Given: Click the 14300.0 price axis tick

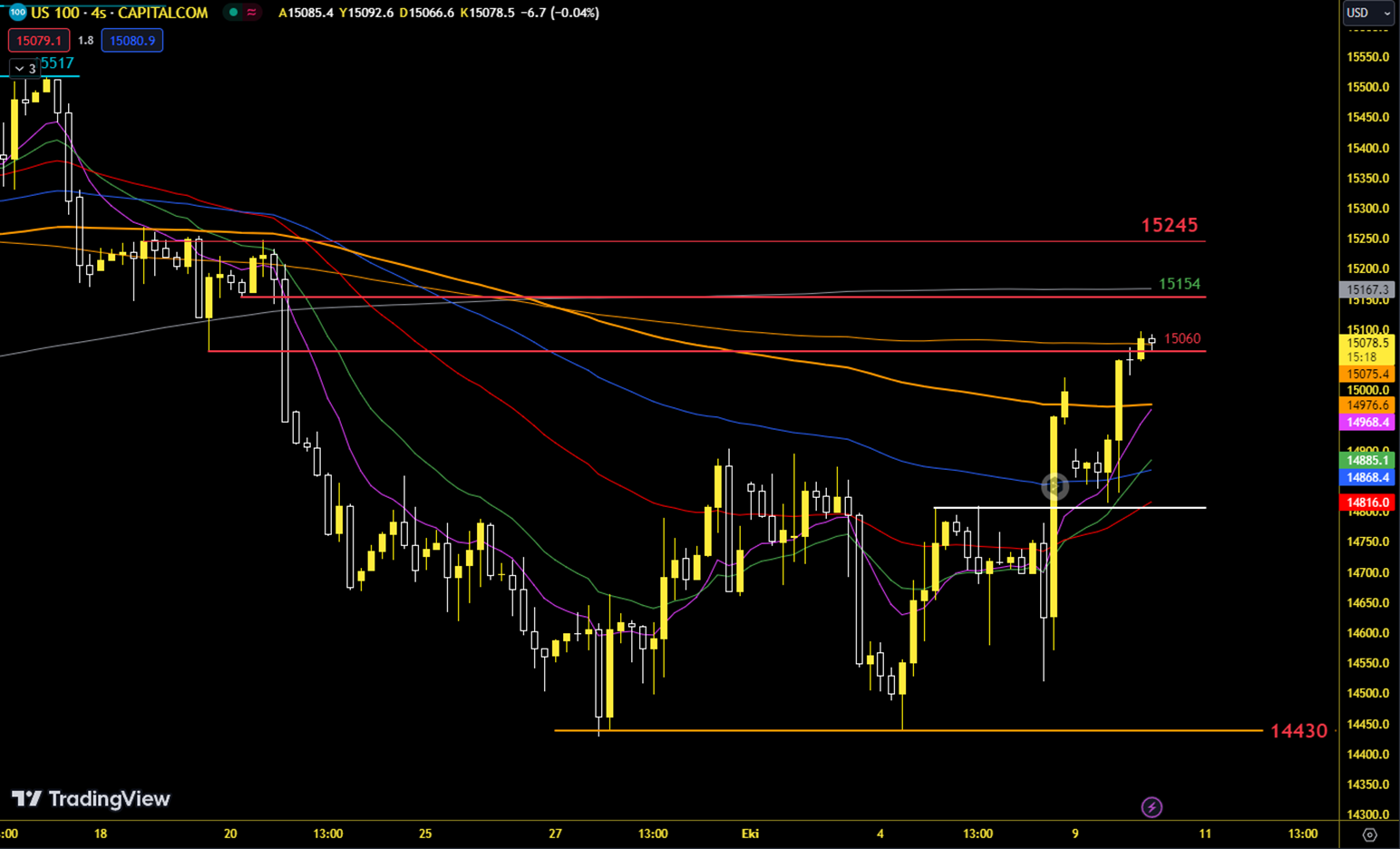Looking at the screenshot, I should [x=1367, y=815].
